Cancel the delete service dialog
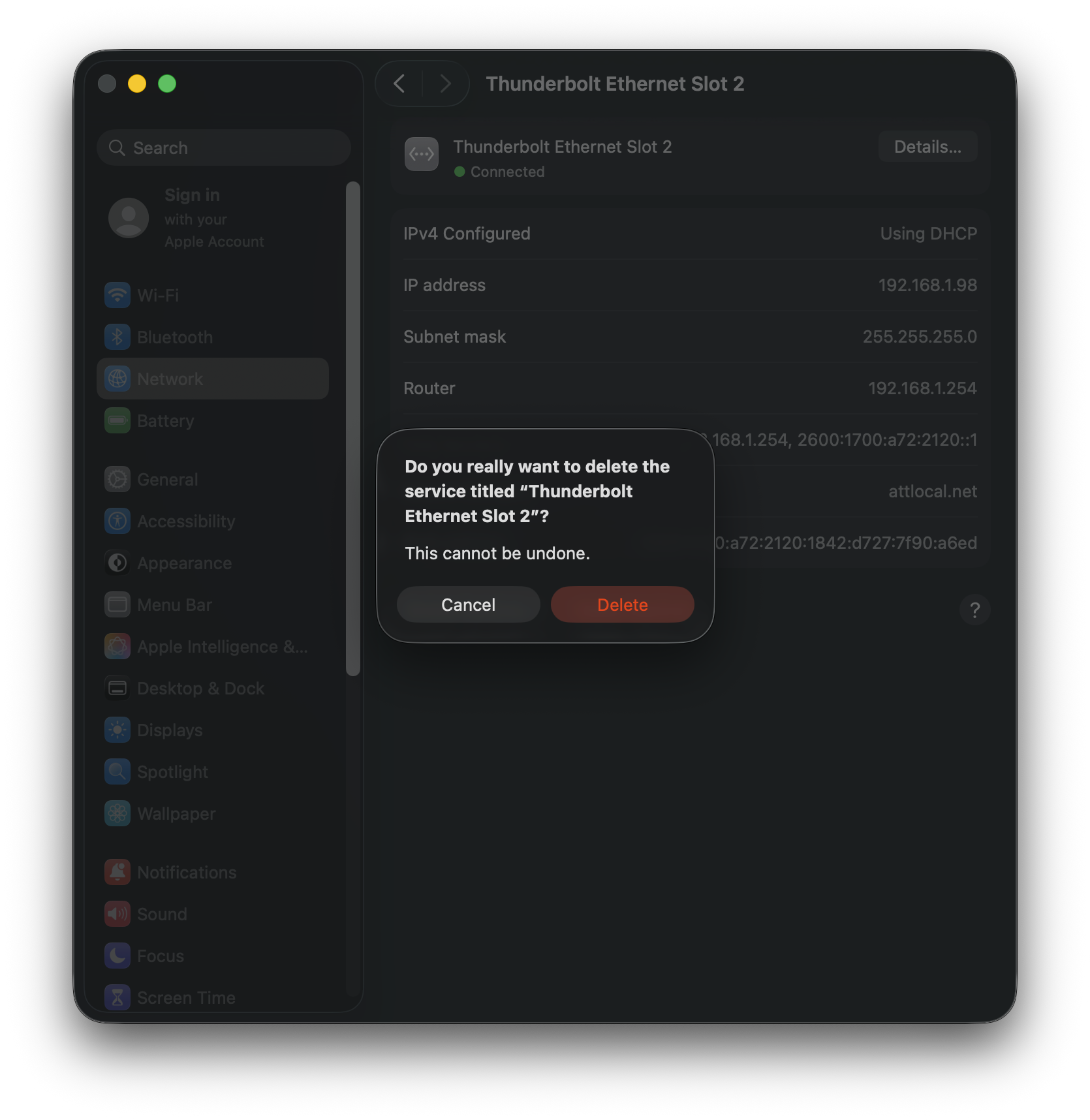The height and width of the screenshot is (1120, 1090). coord(468,604)
